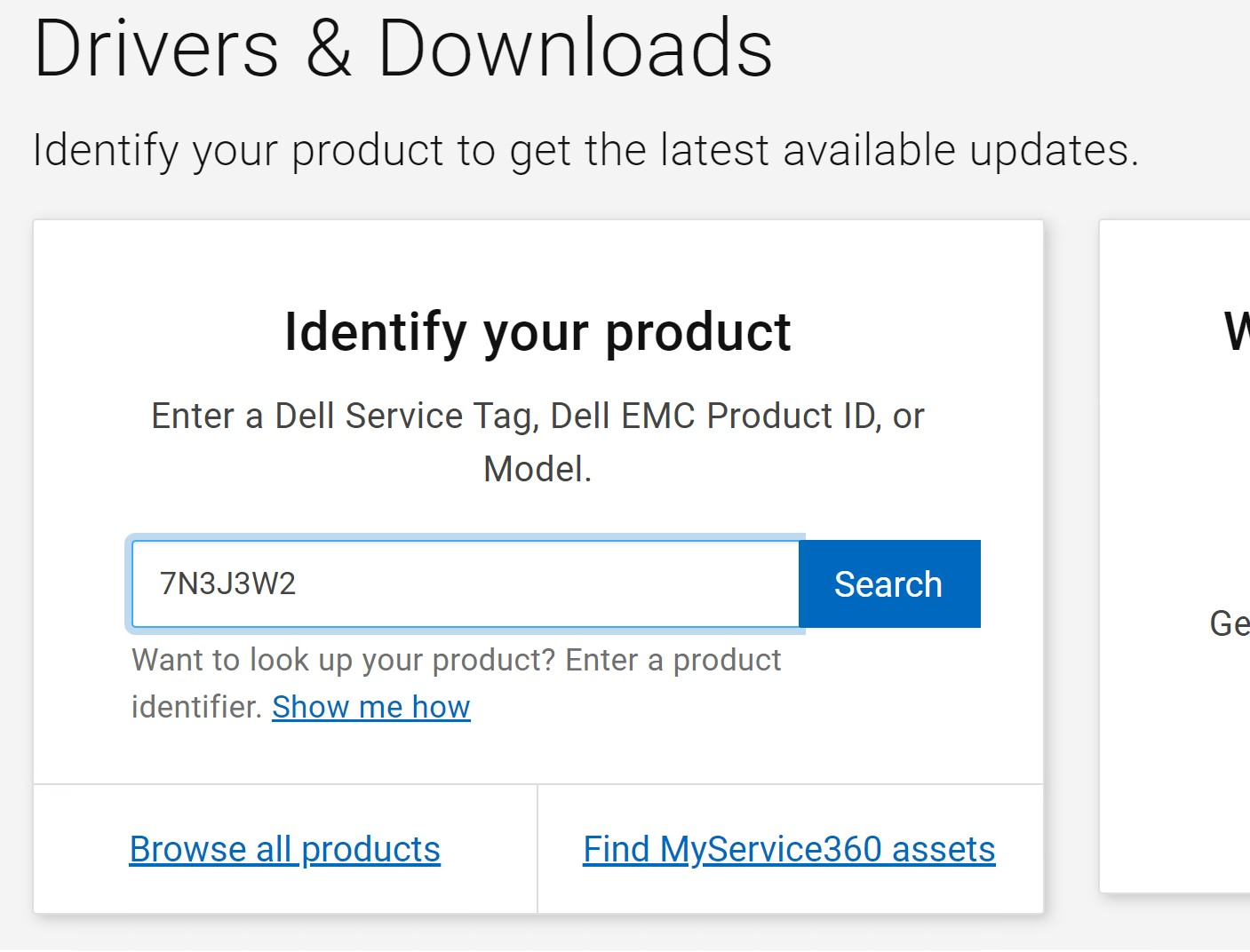Open the "Browse all products" link

pyautogui.click(x=284, y=849)
